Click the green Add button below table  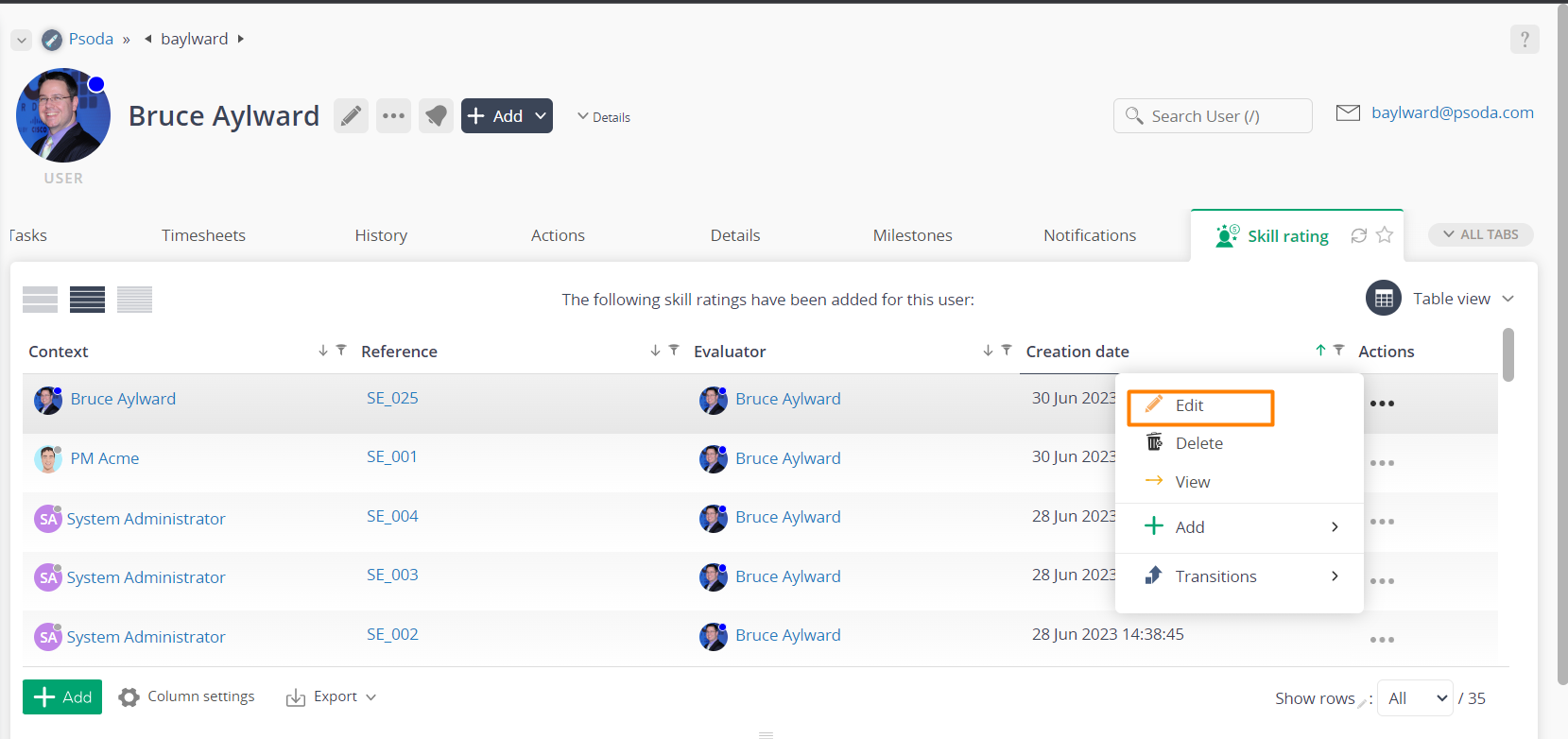[62, 697]
